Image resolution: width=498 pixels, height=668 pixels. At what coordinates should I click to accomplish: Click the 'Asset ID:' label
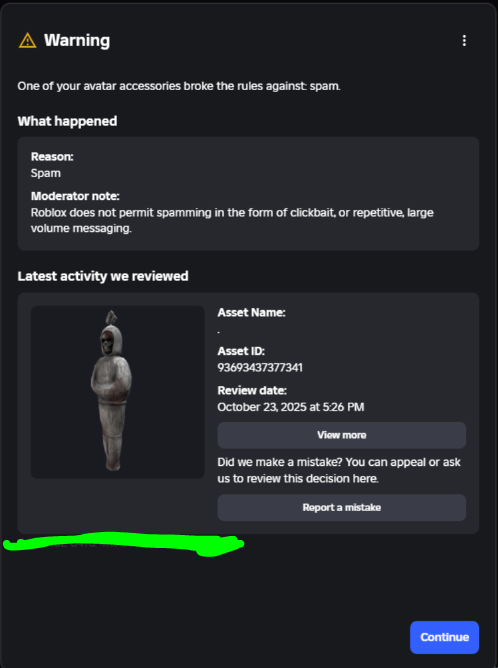(x=241, y=351)
